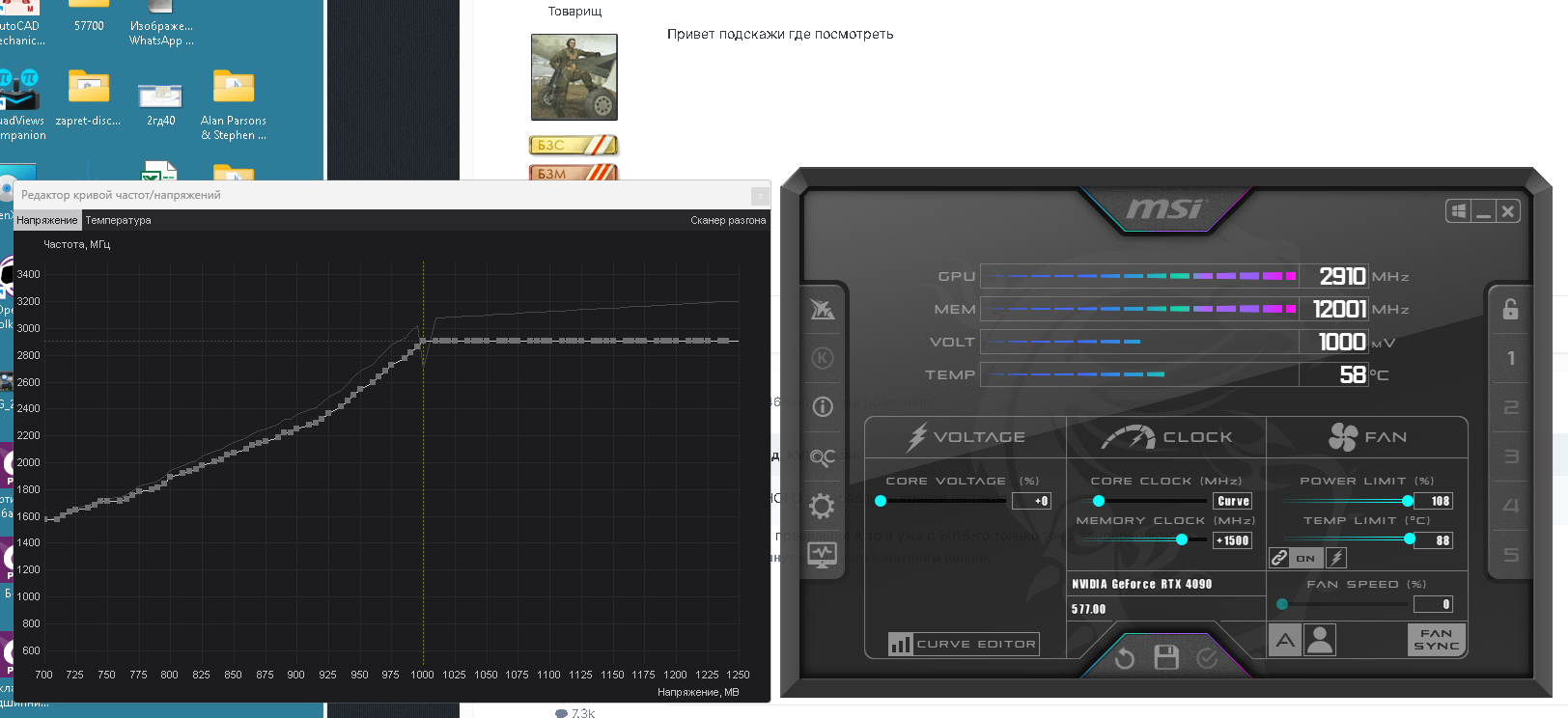Viewport: 1568px width, 718px height.
Task: Toggle auto fan speed A button
Action: point(1284,640)
